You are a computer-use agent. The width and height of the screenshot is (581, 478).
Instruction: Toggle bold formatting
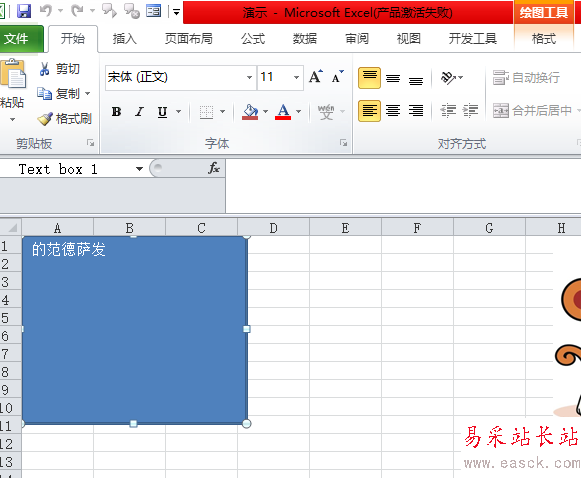pos(116,111)
